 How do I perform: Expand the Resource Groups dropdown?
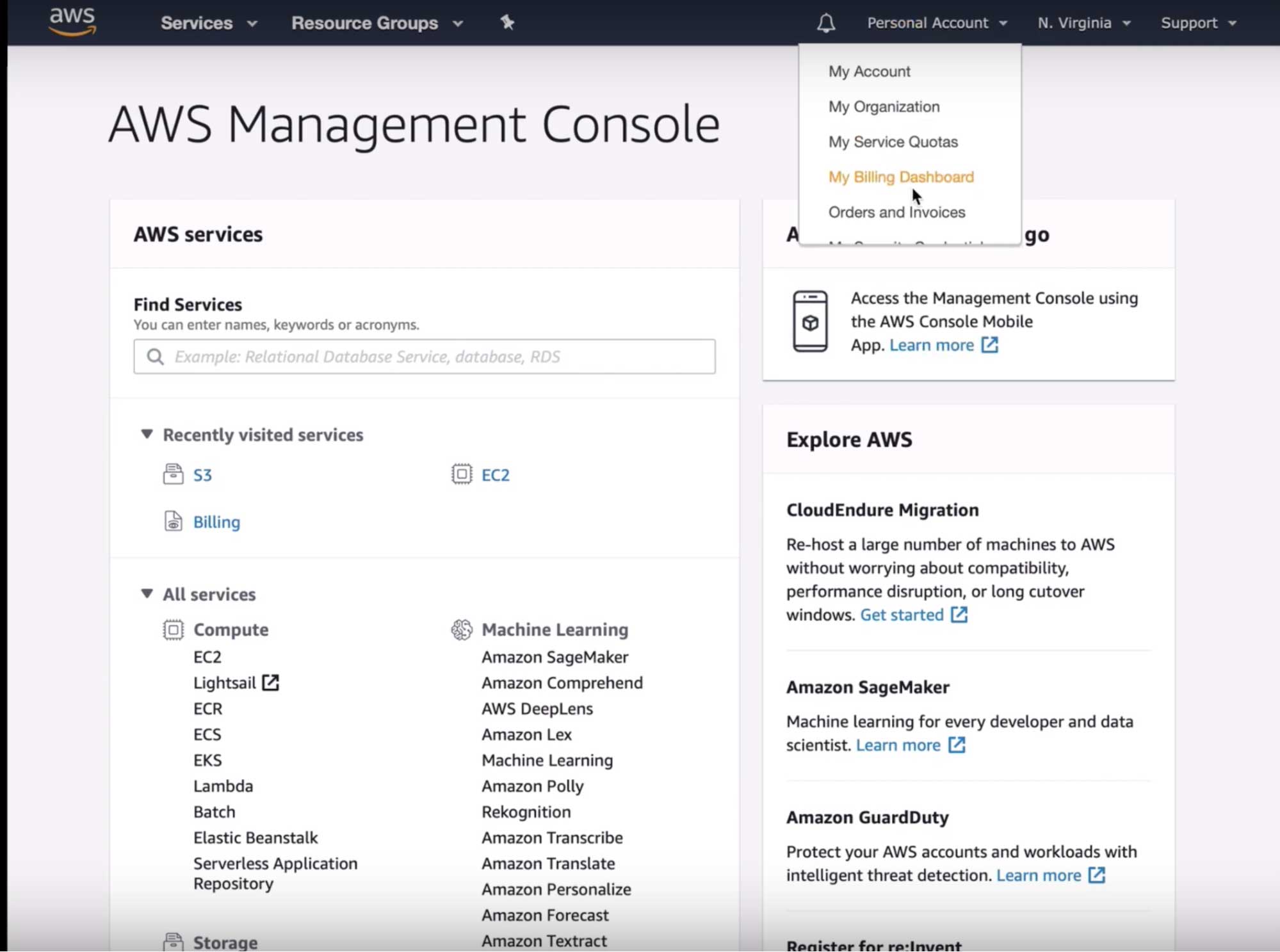point(377,23)
